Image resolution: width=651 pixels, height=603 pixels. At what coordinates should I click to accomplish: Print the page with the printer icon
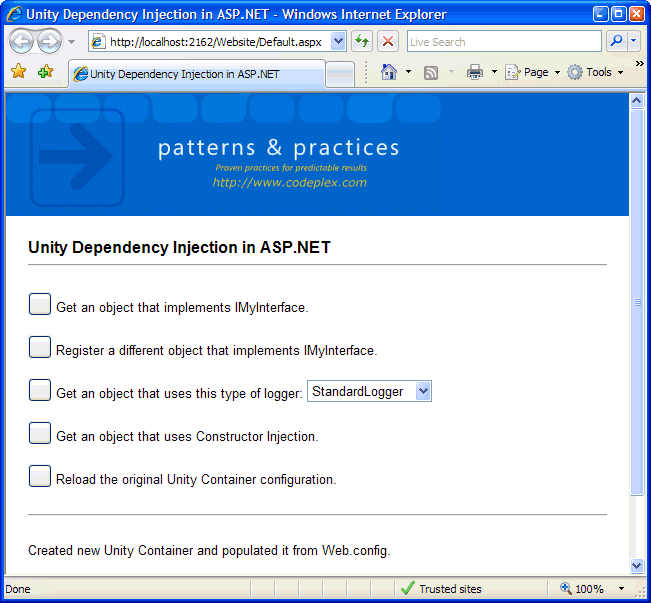(475, 72)
